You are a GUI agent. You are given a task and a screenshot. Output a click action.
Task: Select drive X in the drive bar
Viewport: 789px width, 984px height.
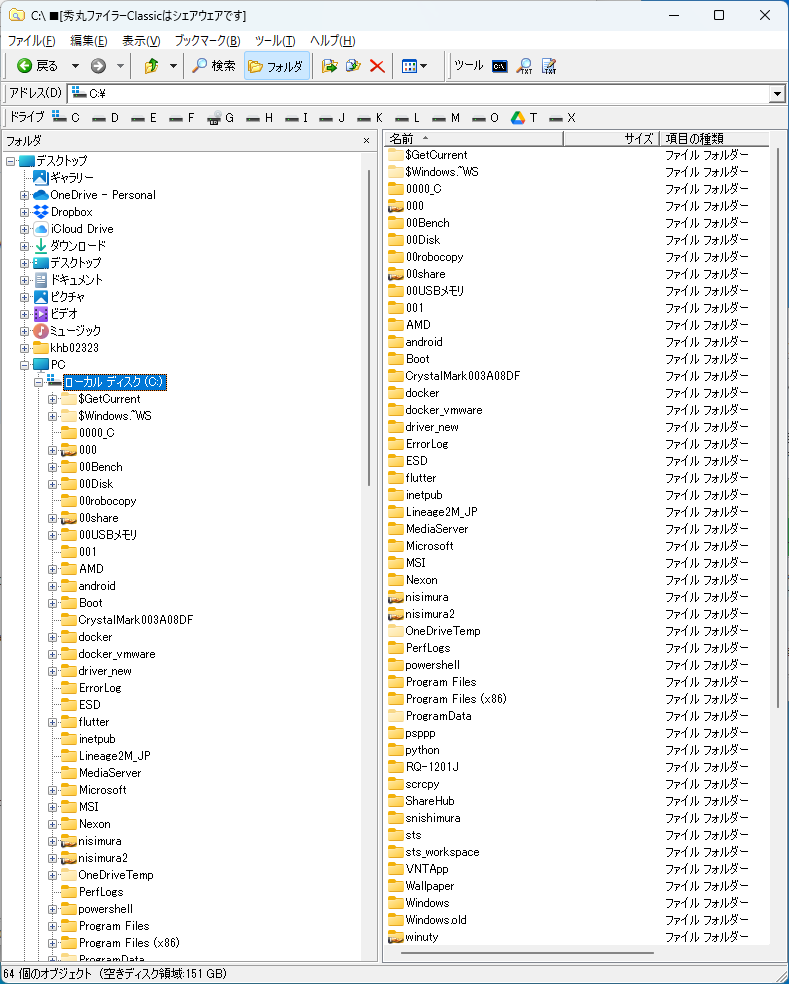562,117
